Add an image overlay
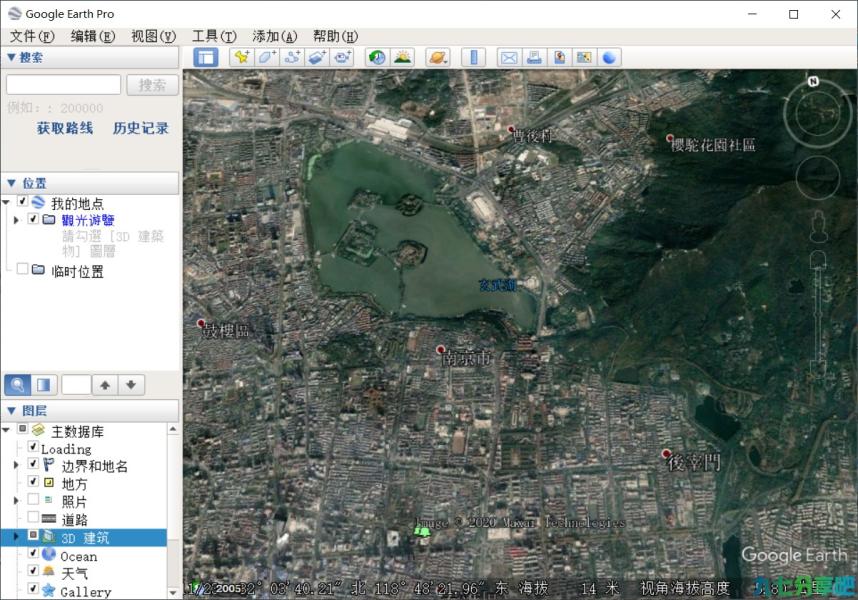The height and width of the screenshot is (600, 858). click(317, 57)
